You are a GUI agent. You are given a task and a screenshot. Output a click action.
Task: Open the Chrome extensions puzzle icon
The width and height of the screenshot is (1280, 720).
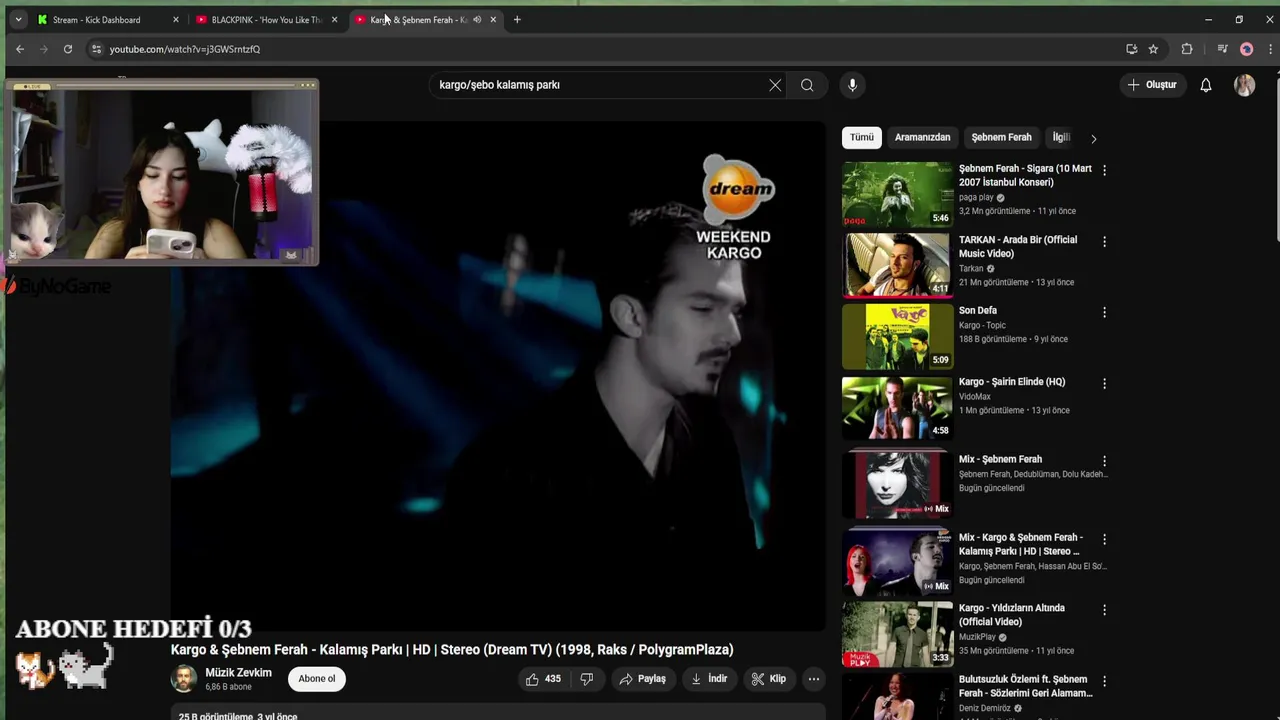[1187, 49]
